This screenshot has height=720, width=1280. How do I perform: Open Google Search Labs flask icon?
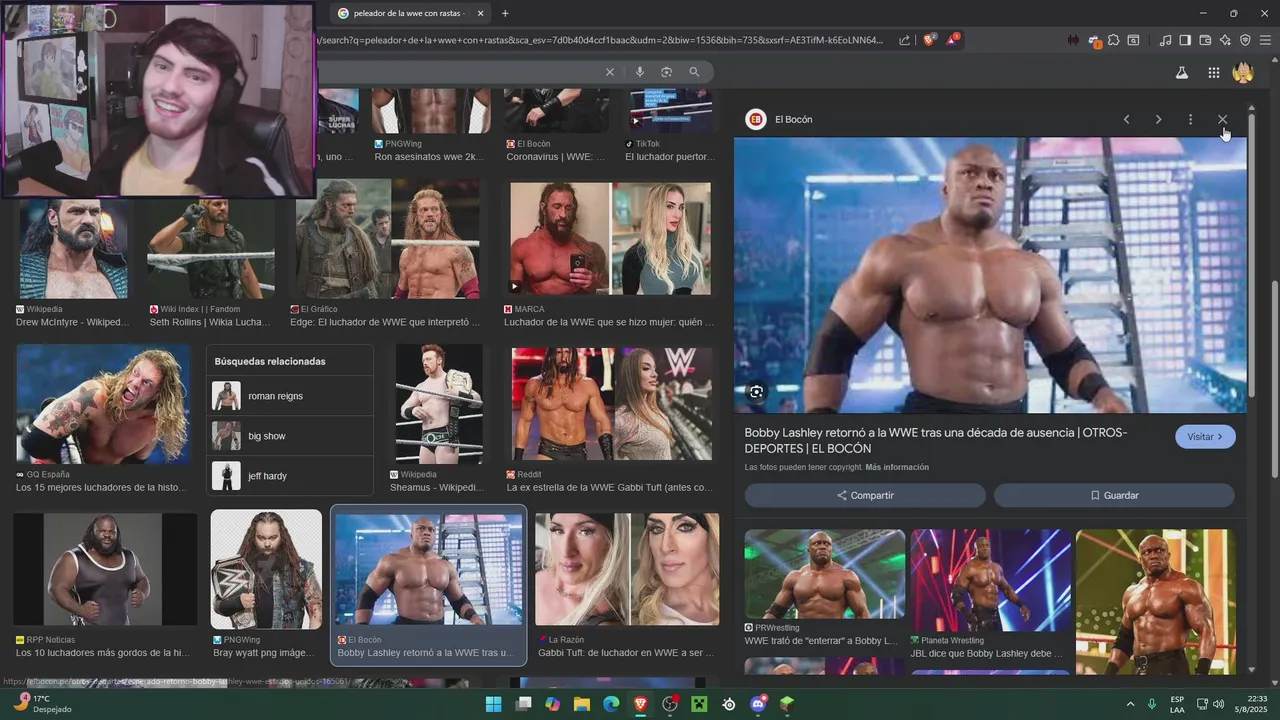1181,72
